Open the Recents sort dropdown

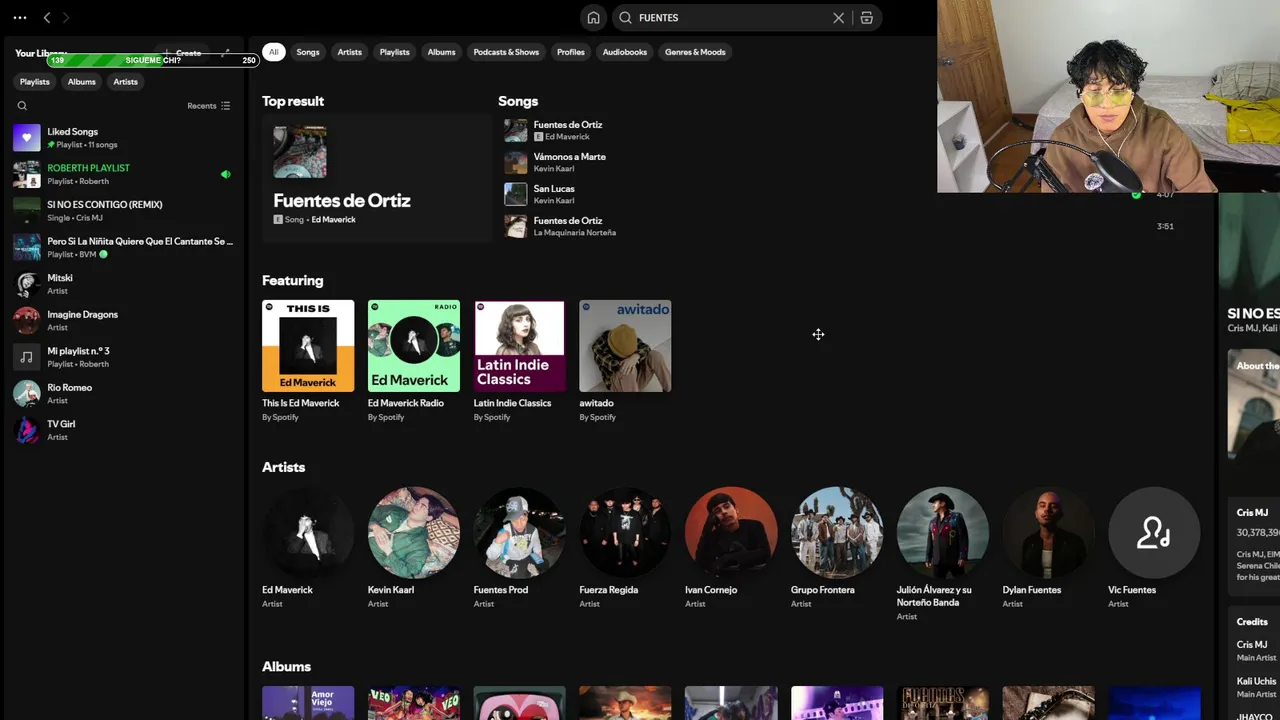(x=209, y=106)
